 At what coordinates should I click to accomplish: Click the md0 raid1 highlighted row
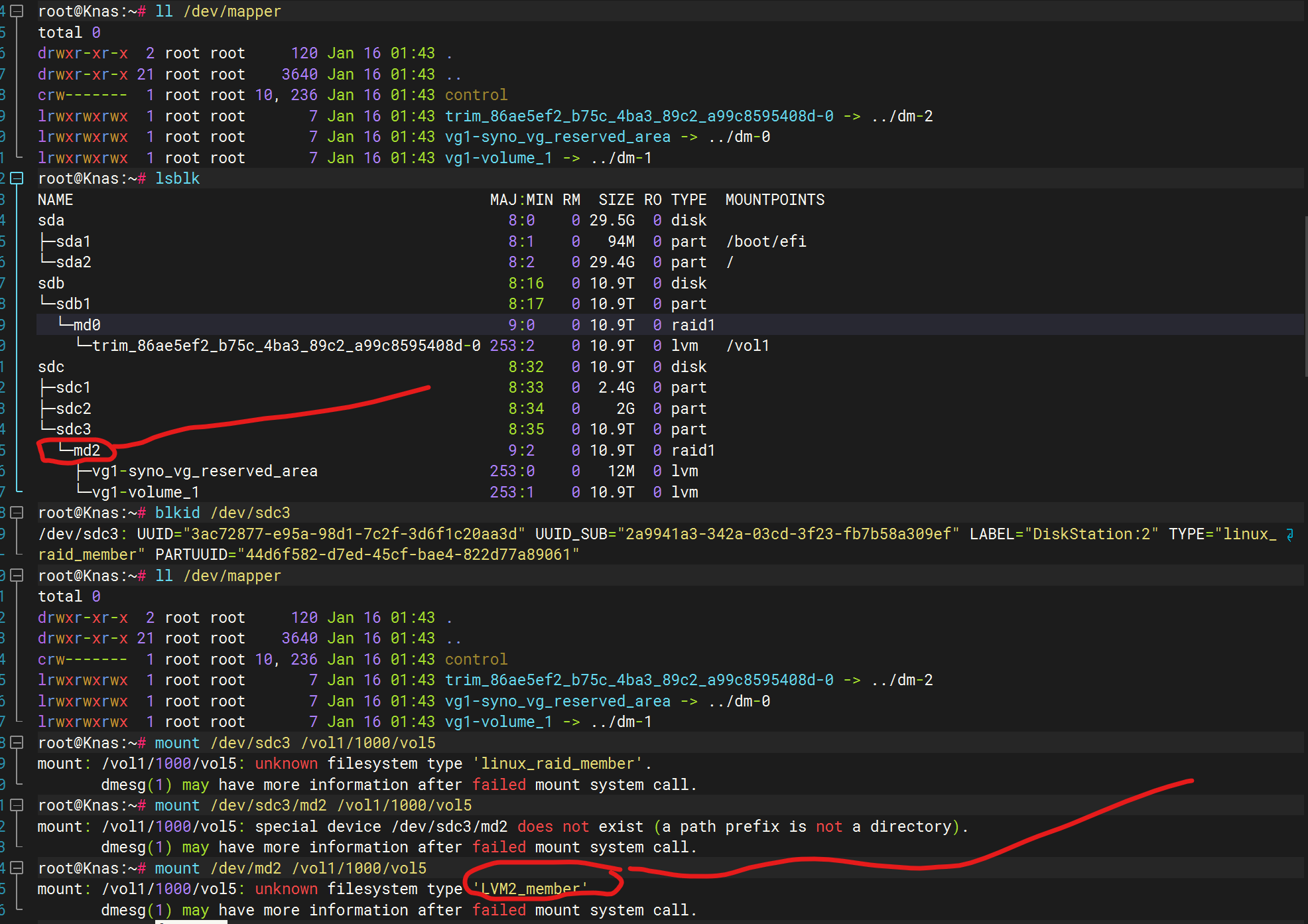pyautogui.click(x=86, y=325)
